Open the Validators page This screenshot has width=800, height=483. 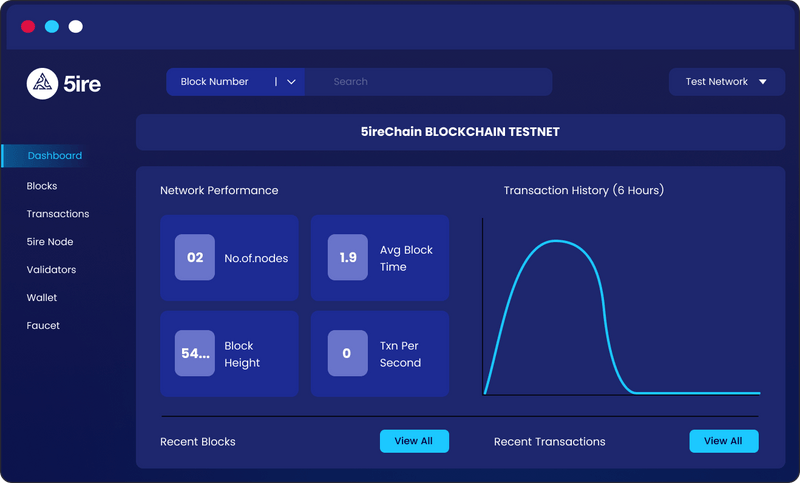coord(51,270)
